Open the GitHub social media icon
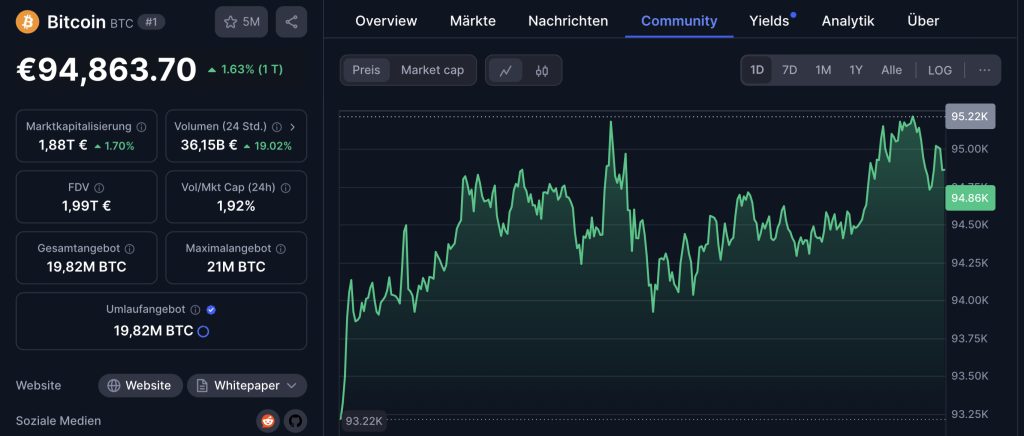The image size is (1024, 436). 295,422
